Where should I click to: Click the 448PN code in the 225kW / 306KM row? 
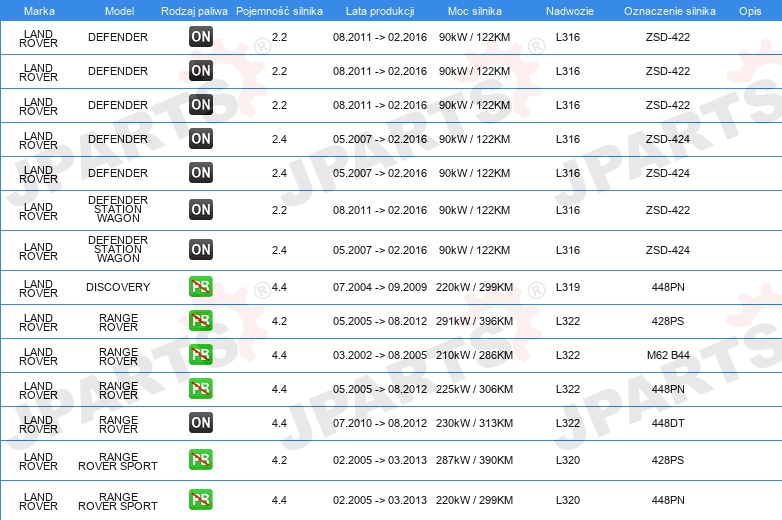[668, 389]
